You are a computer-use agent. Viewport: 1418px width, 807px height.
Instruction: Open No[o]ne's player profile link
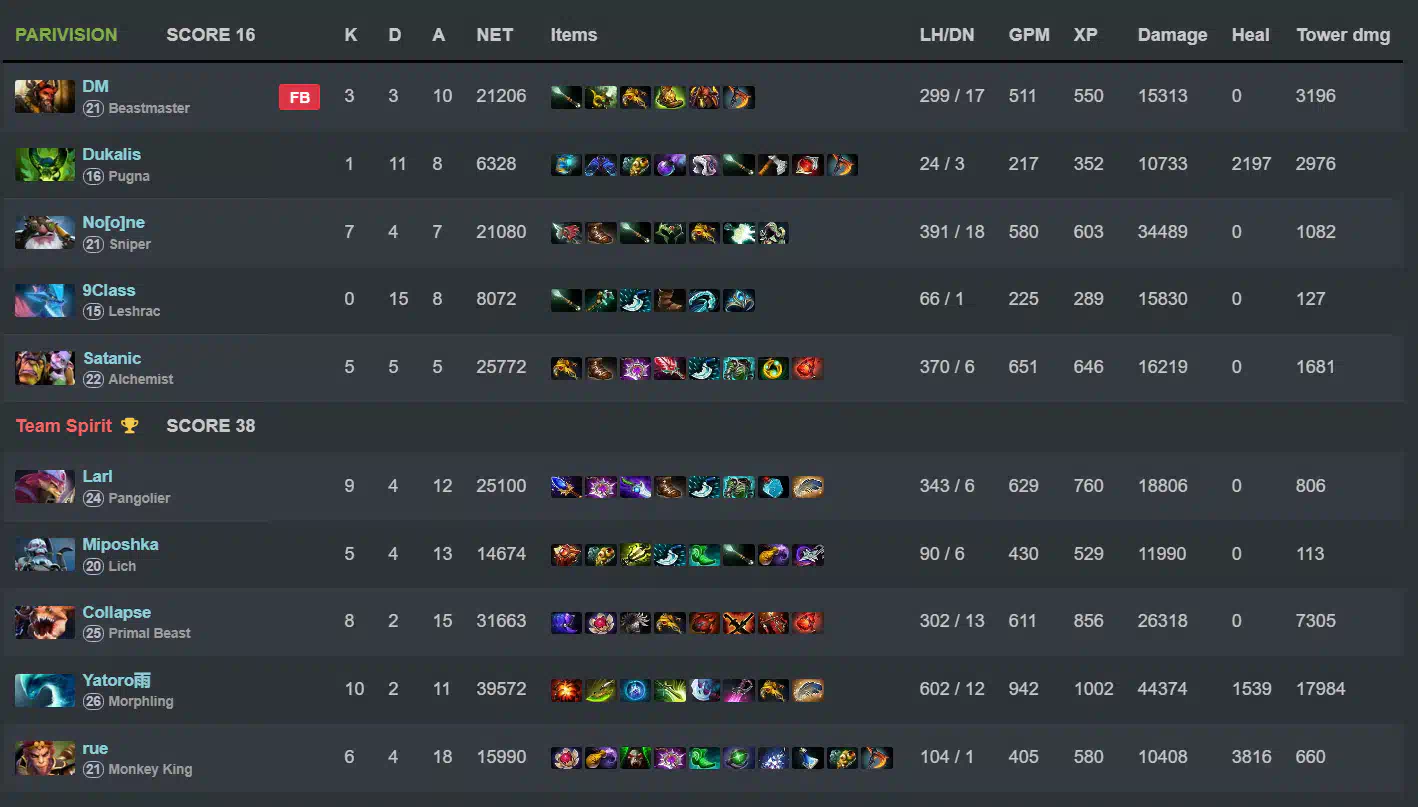point(113,222)
